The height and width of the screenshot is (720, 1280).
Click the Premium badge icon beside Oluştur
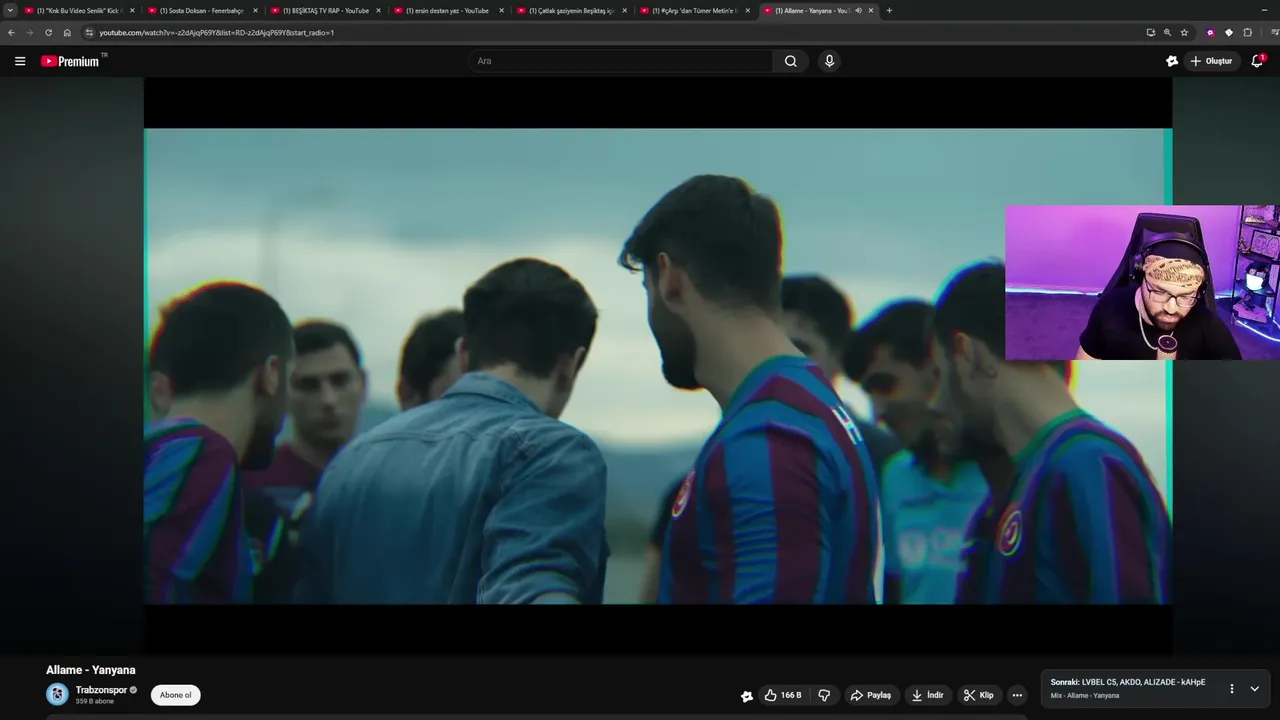[x=1172, y=61]
